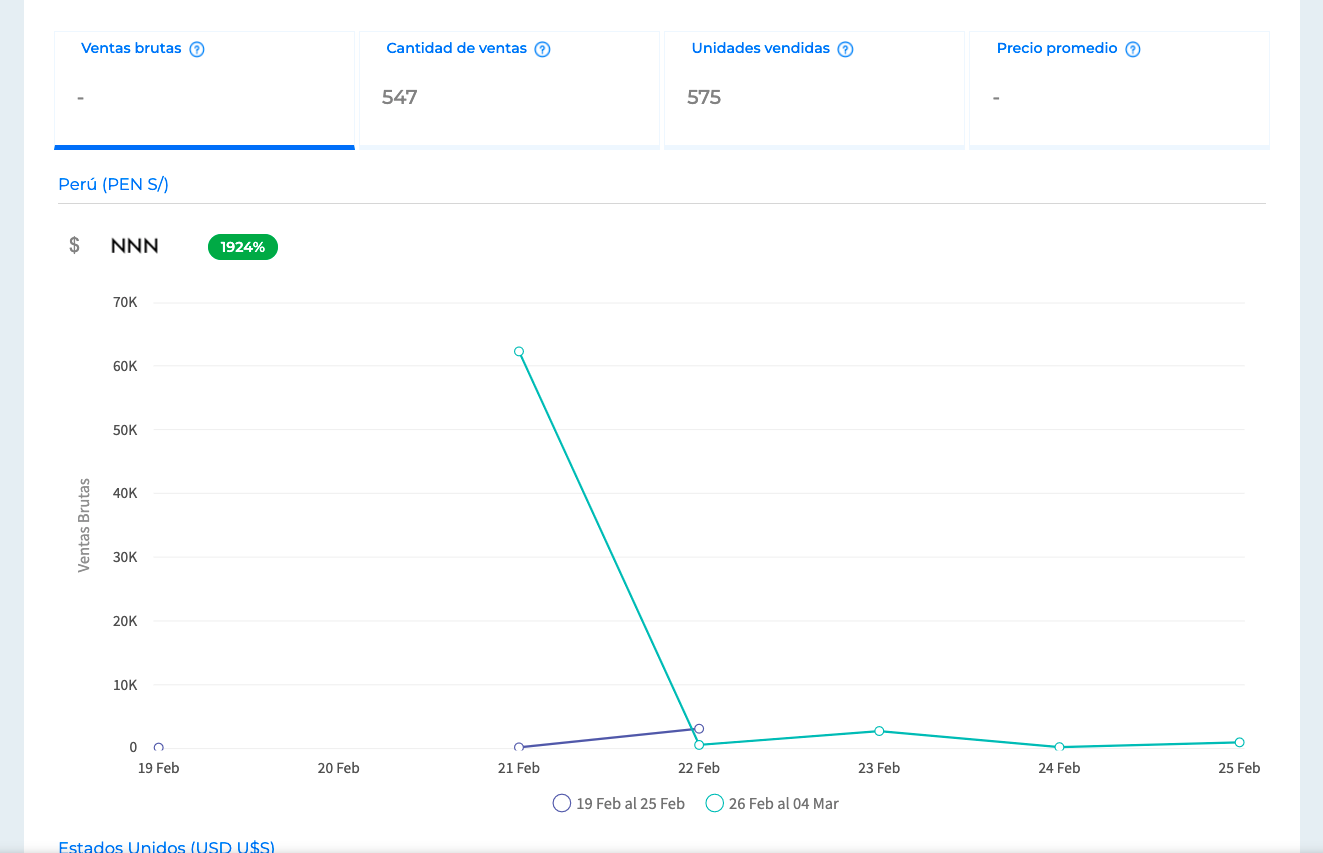Click the Perú (PEN S/) section heading
Screen dimensions: 1323x853
114,184
